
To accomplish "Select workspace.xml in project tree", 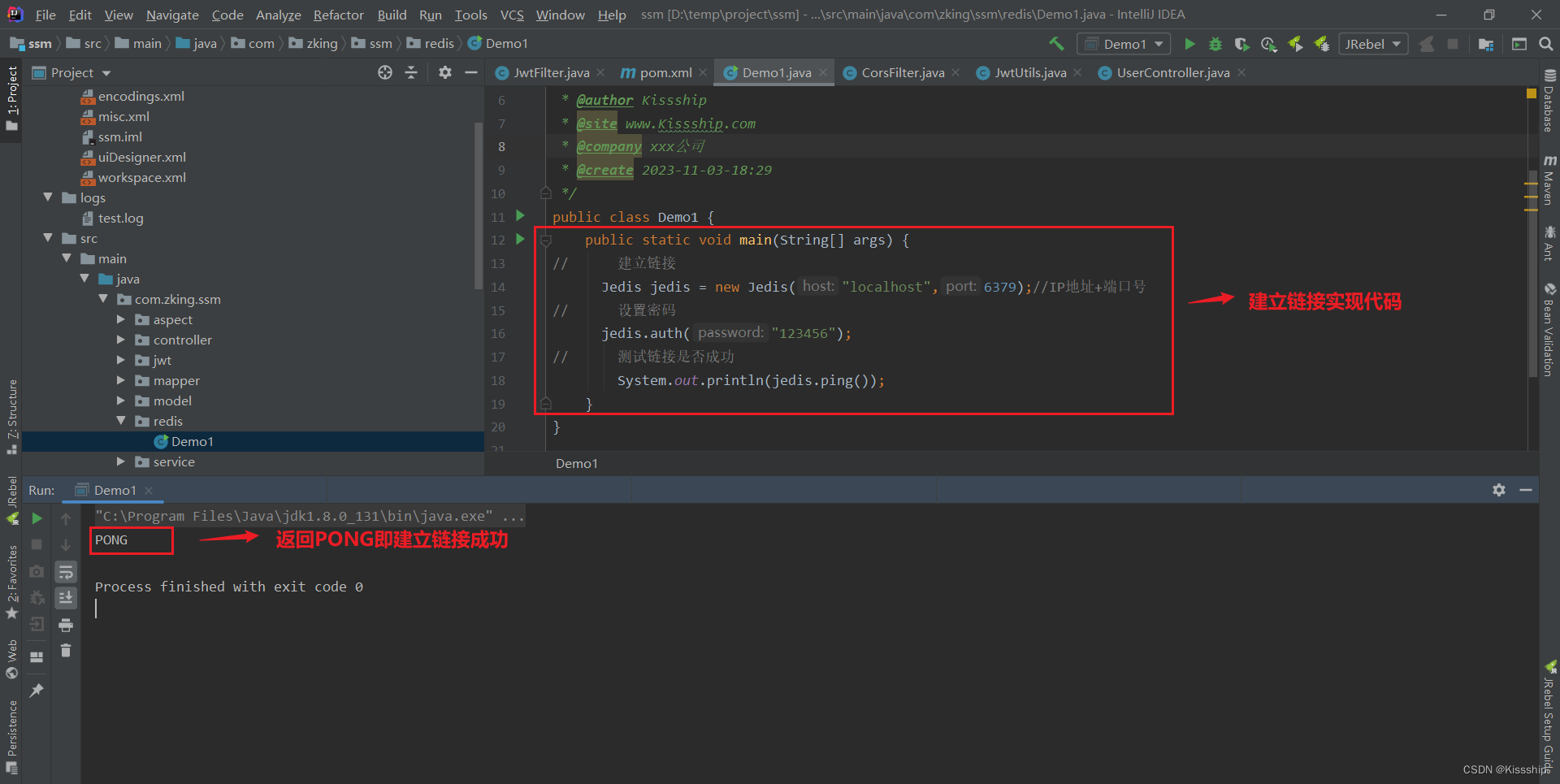I will [x=141, y=177].
